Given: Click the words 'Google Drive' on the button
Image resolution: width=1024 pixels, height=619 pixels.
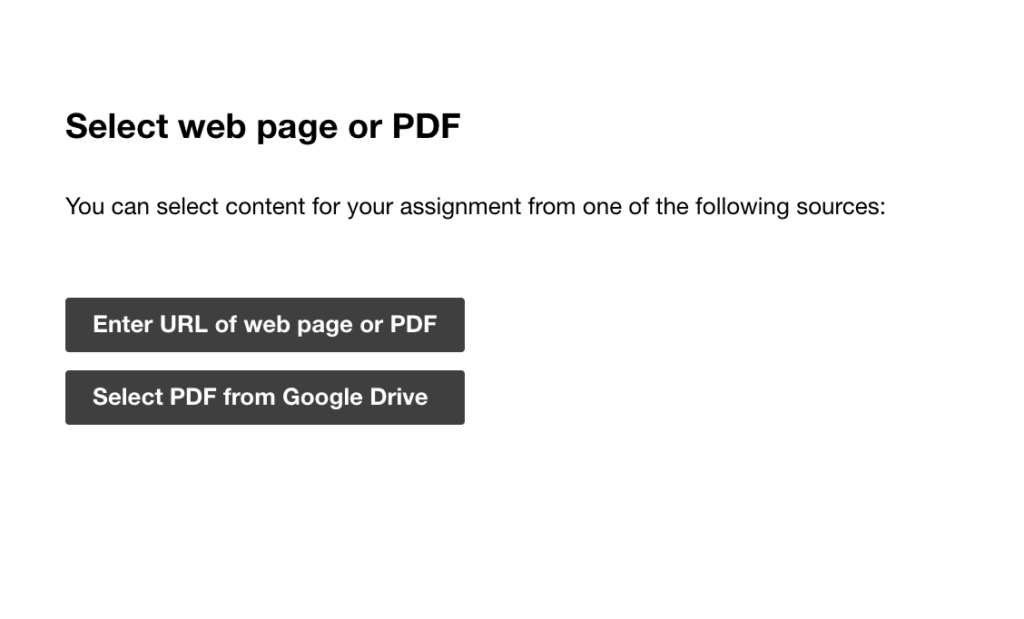Looking at the screenshot, I should coord(355,397).
